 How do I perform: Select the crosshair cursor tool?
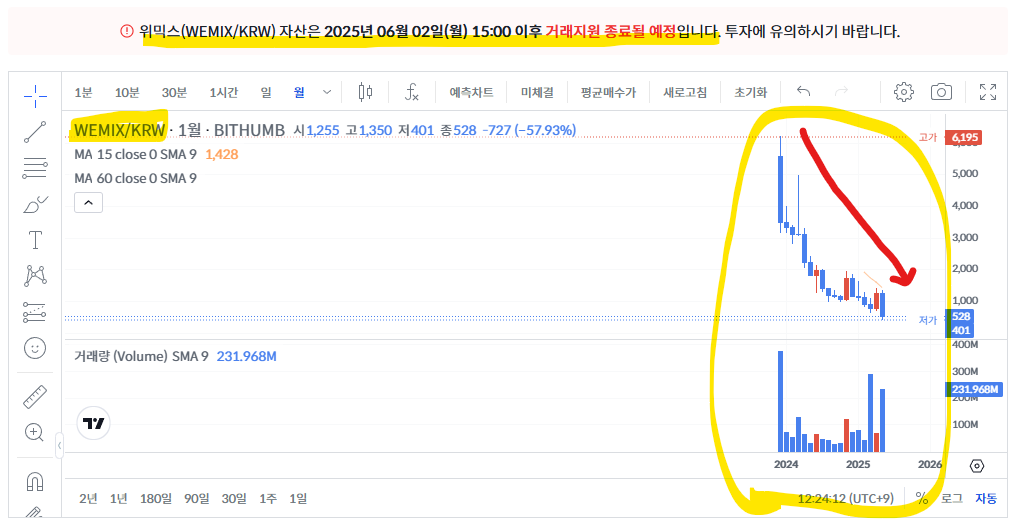(x=35, y=96)
